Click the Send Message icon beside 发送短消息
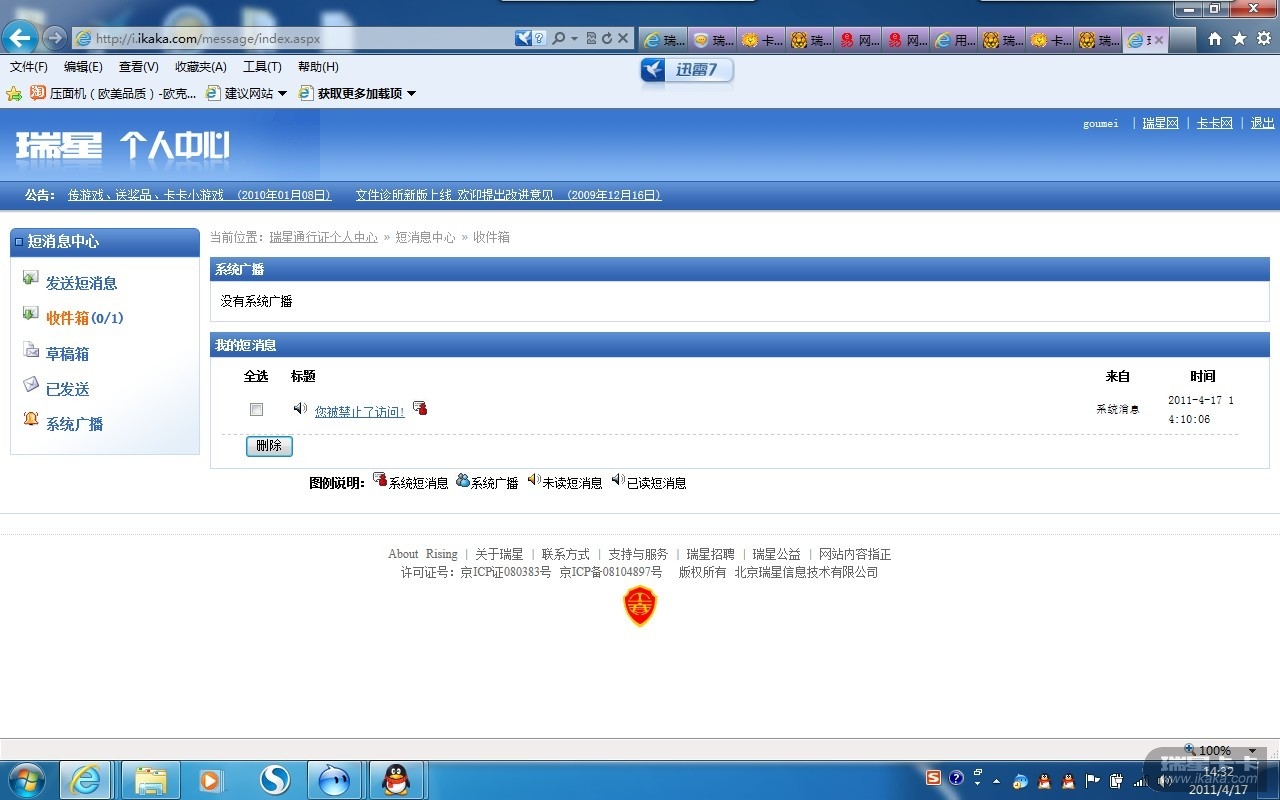 (31, 278)
